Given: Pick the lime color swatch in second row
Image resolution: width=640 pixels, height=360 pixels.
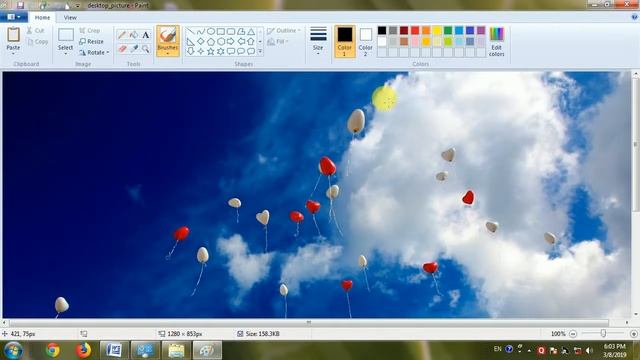Looking at the screenshot, I should (x=448, y=41).
